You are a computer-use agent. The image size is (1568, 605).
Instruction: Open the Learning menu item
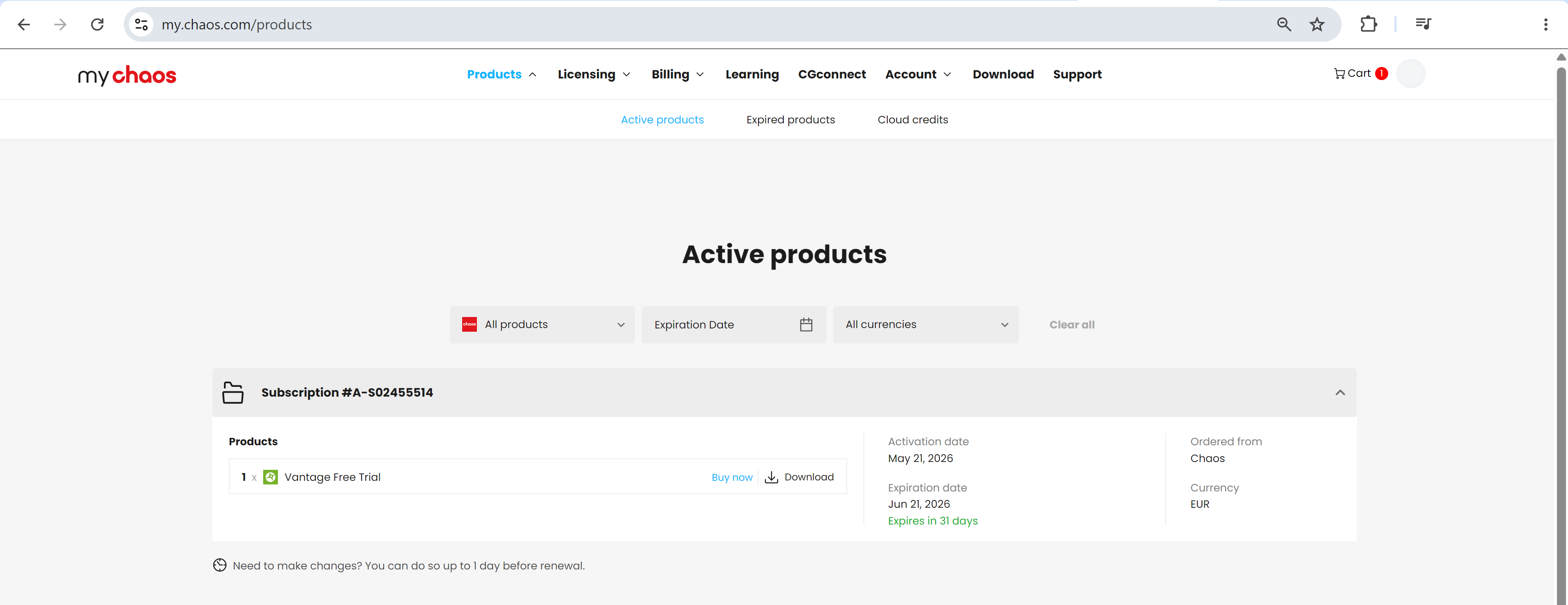752,74
